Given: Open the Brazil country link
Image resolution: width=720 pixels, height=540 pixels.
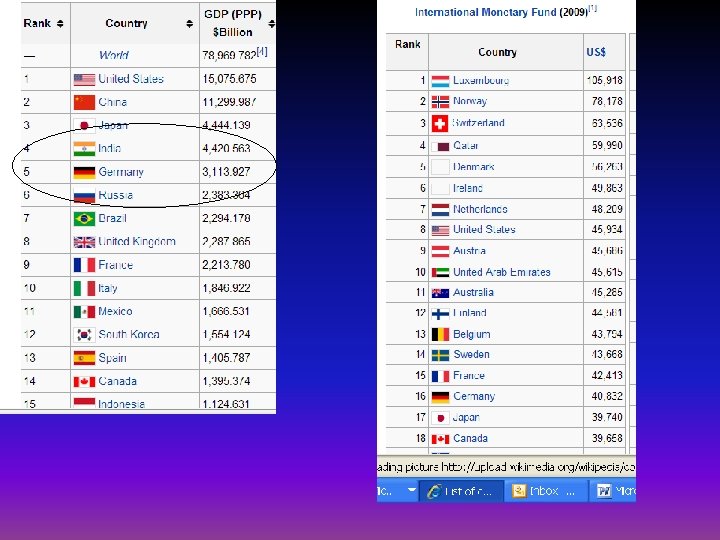Looking at the screenshot, I should (x=112, y=218).
